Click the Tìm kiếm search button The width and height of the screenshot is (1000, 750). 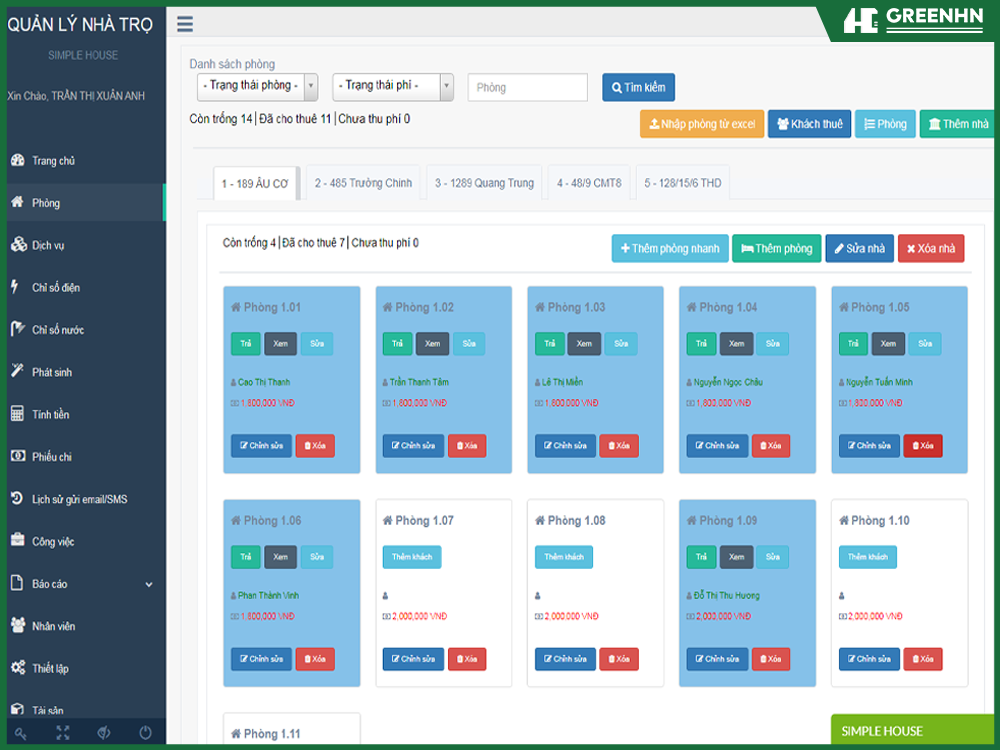coord(638,88)
